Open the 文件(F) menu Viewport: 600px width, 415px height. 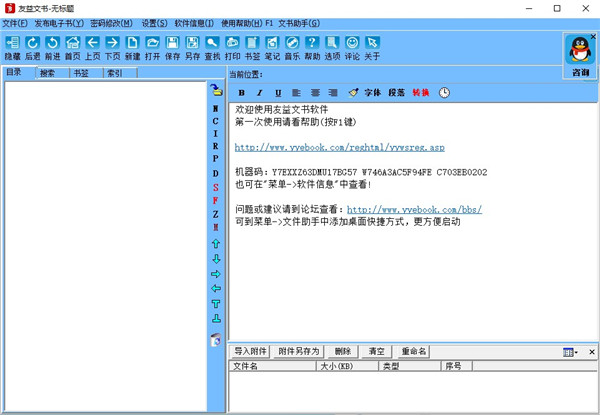15,23
